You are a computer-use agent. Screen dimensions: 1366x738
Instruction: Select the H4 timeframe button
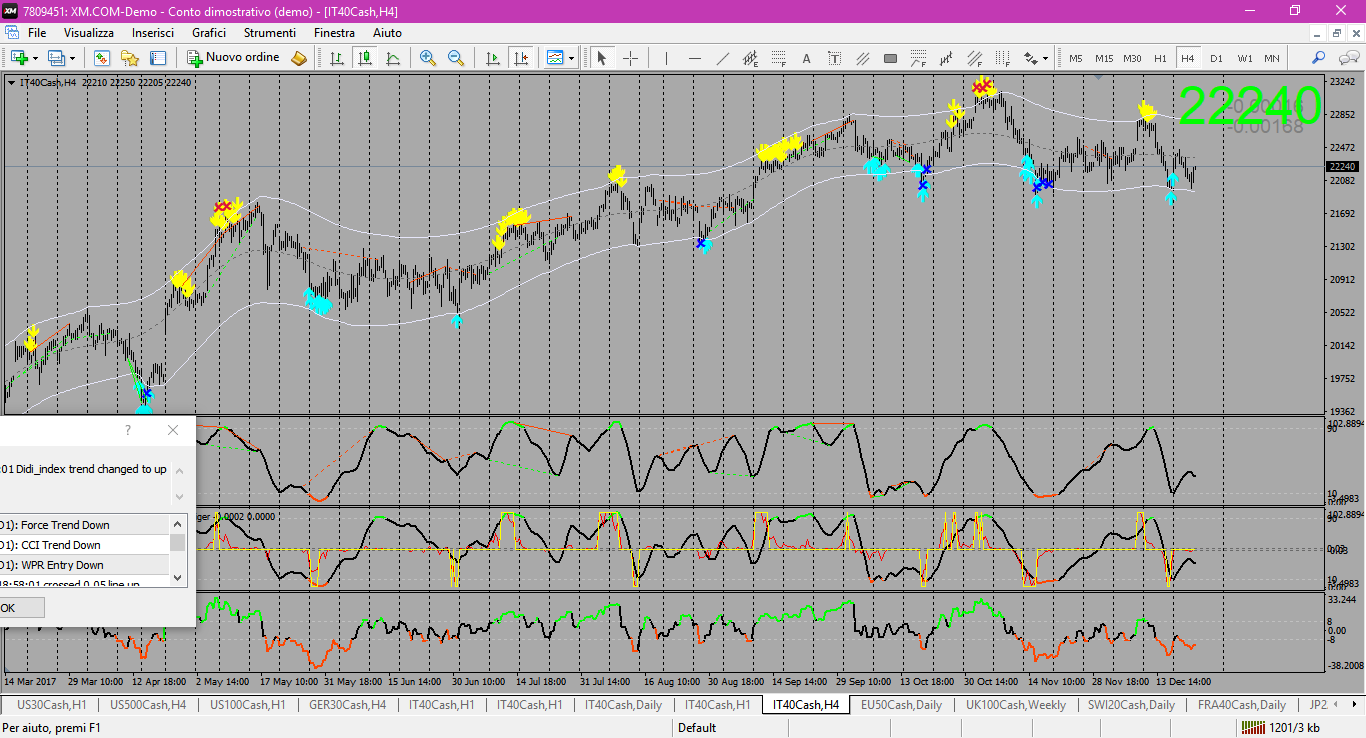(1188, 58)
